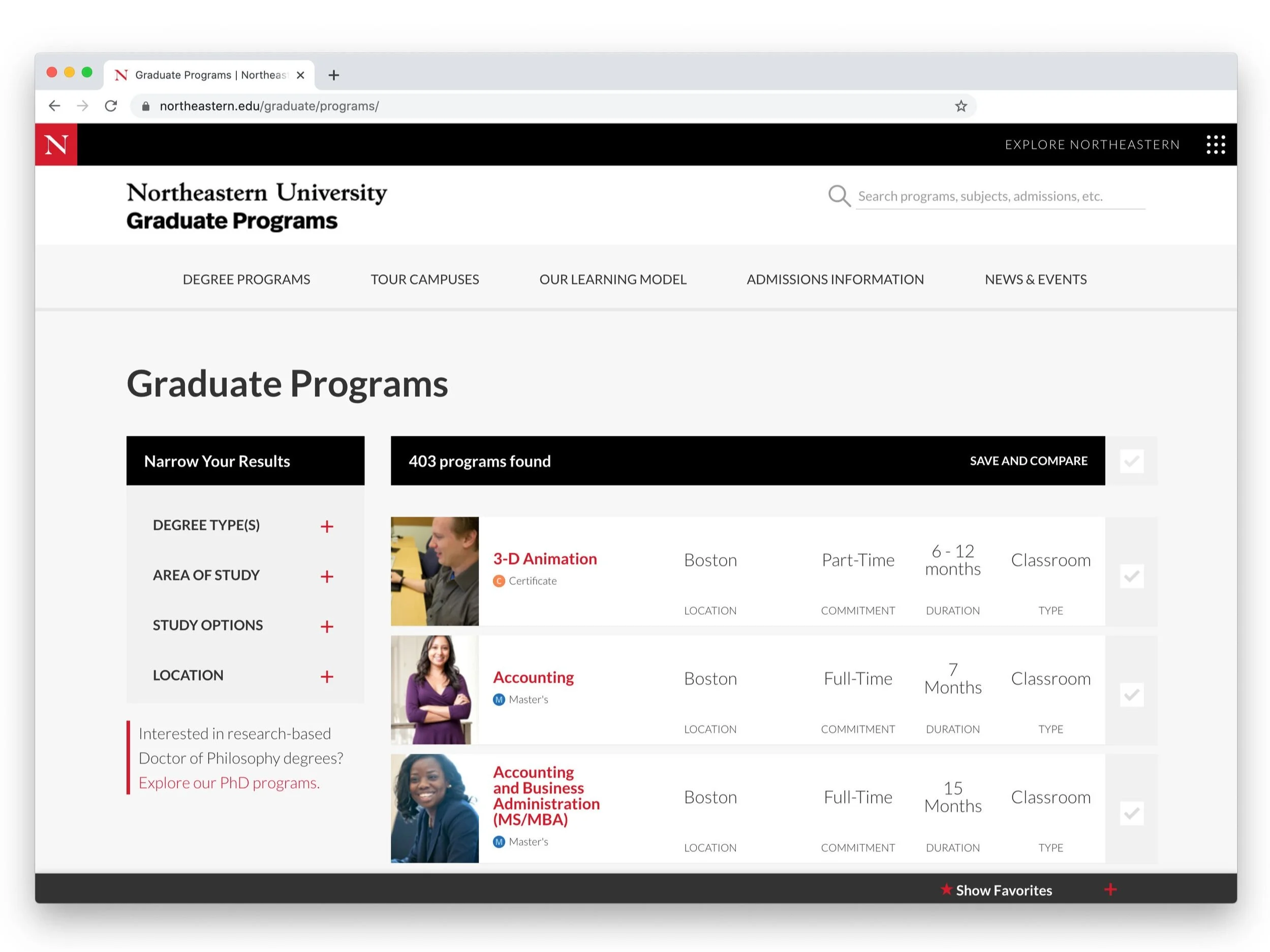Open Admissions Information nav item

pyautogui.click(x=835, y=279)
